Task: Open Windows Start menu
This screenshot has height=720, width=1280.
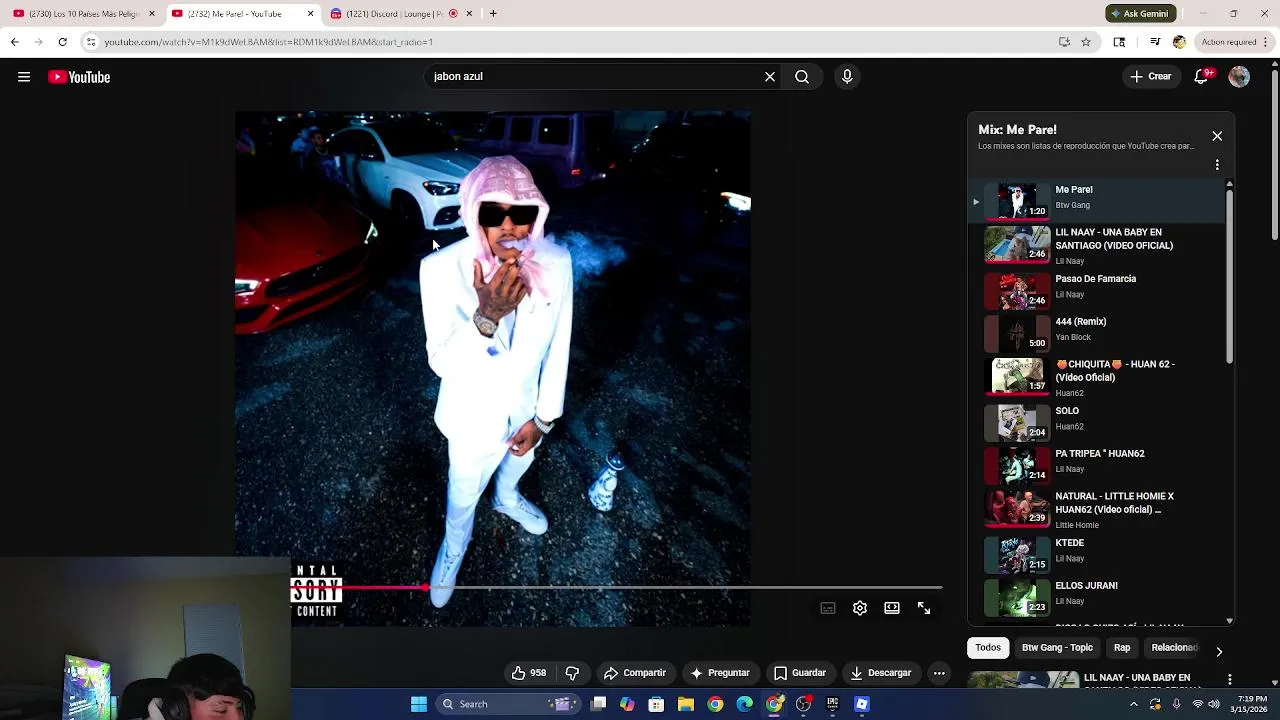Action: point(419,704)
